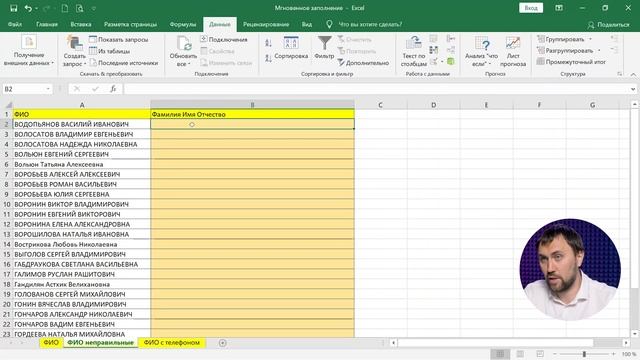
Task: Toggle the Фильтр funnel button
Action: (324, 48)
